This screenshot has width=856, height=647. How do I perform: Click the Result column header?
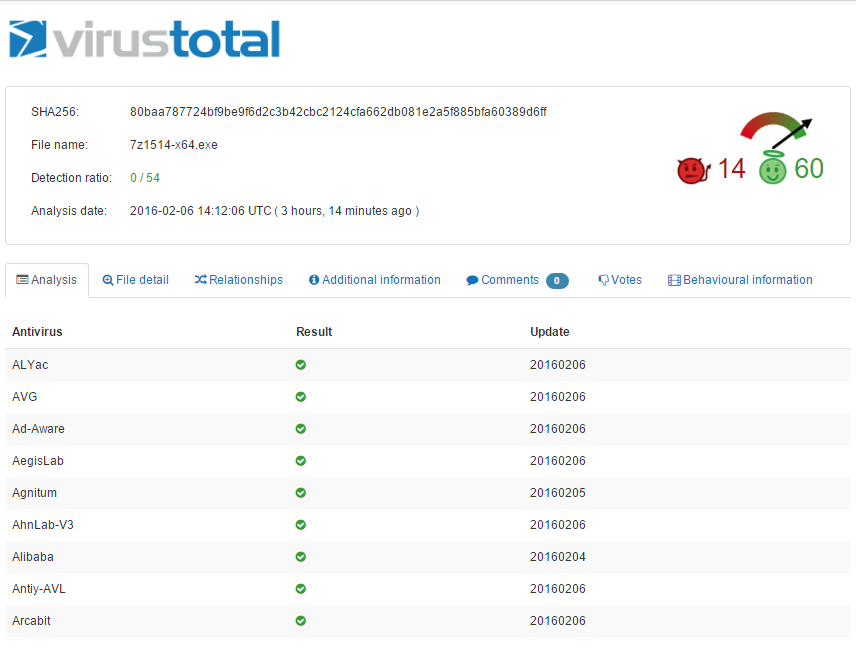pos(314,332)
